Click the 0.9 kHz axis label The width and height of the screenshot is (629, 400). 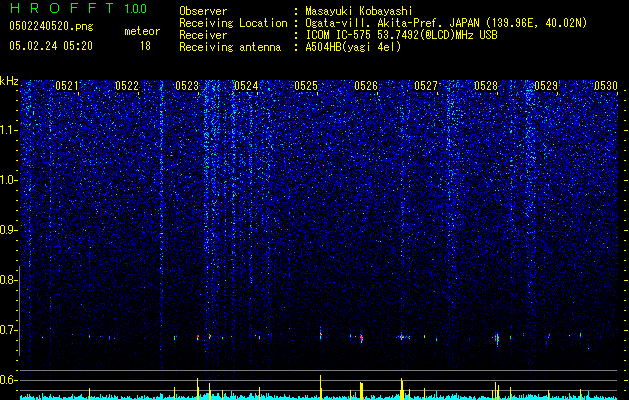point(7,230)
